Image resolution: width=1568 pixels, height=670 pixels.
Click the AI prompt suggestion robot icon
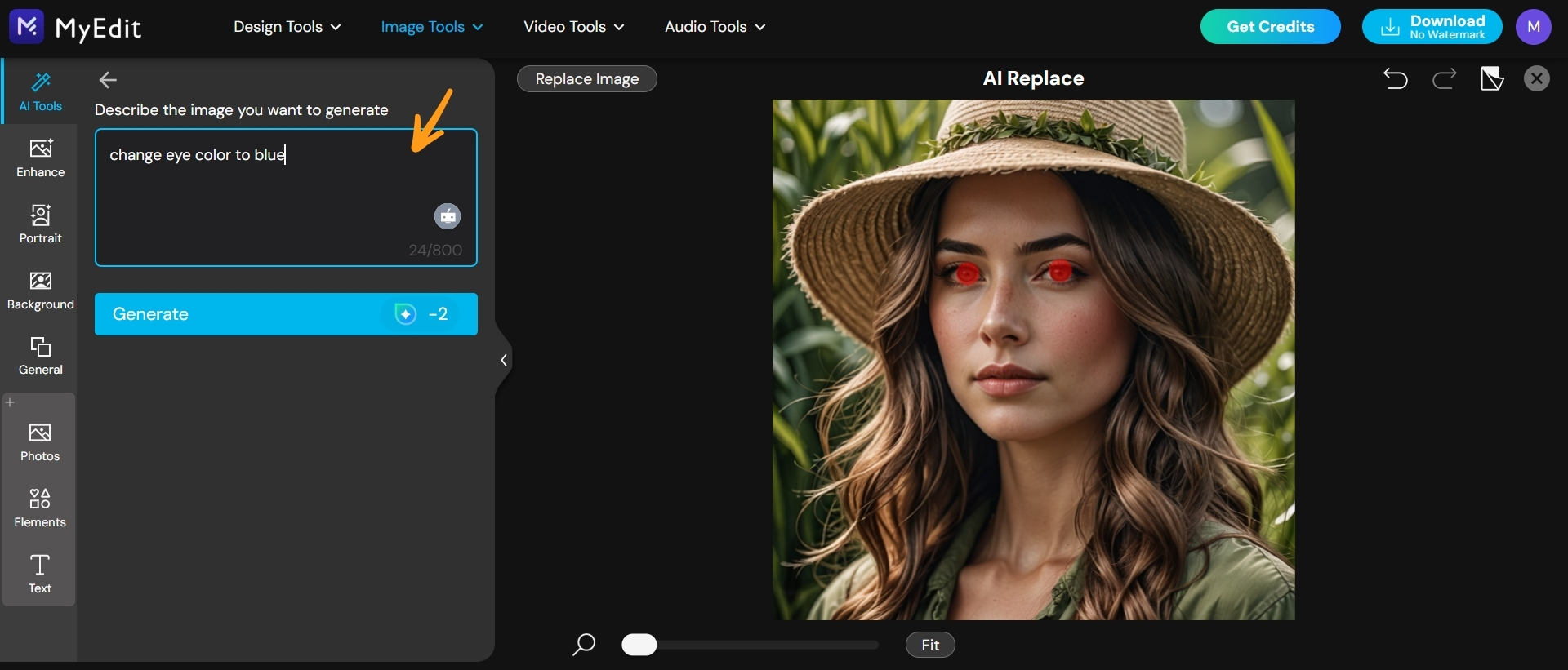[447, 216]
